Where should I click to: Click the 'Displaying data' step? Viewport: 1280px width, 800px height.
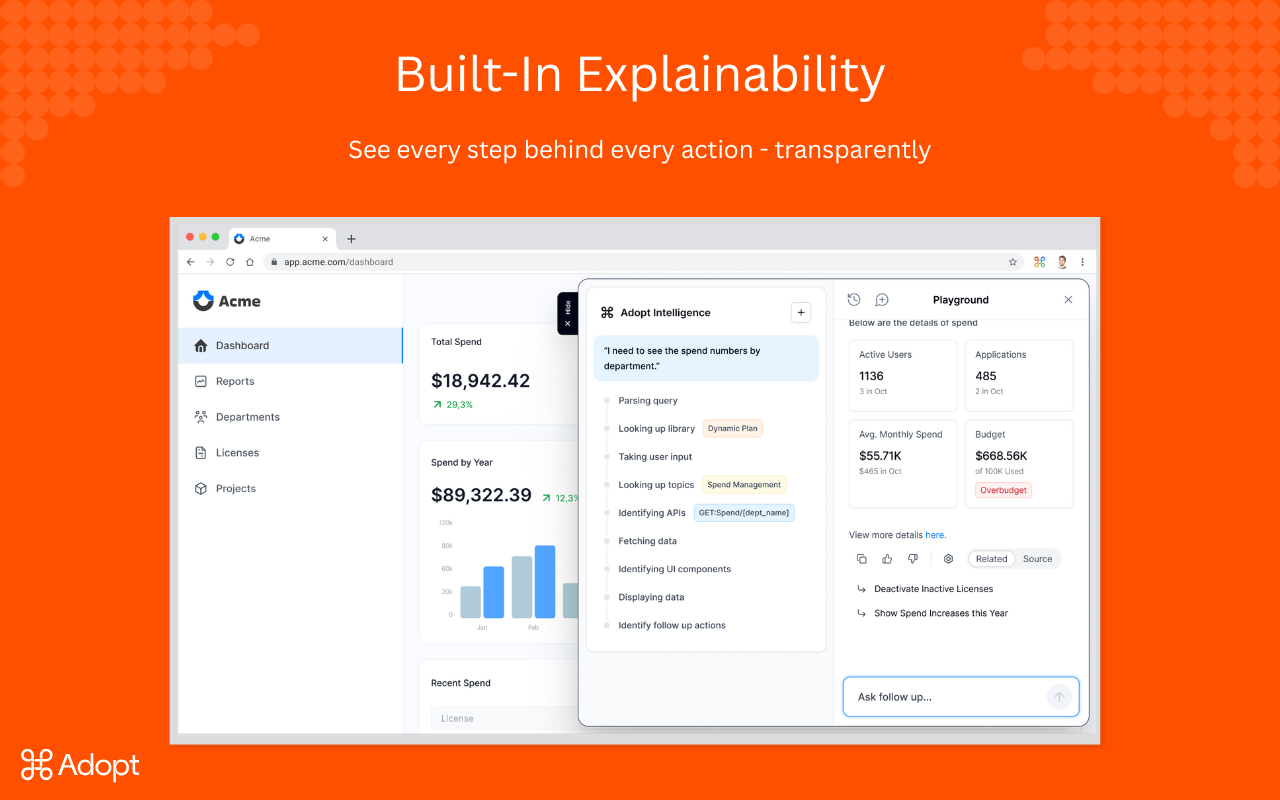click(x=651, y=597)
